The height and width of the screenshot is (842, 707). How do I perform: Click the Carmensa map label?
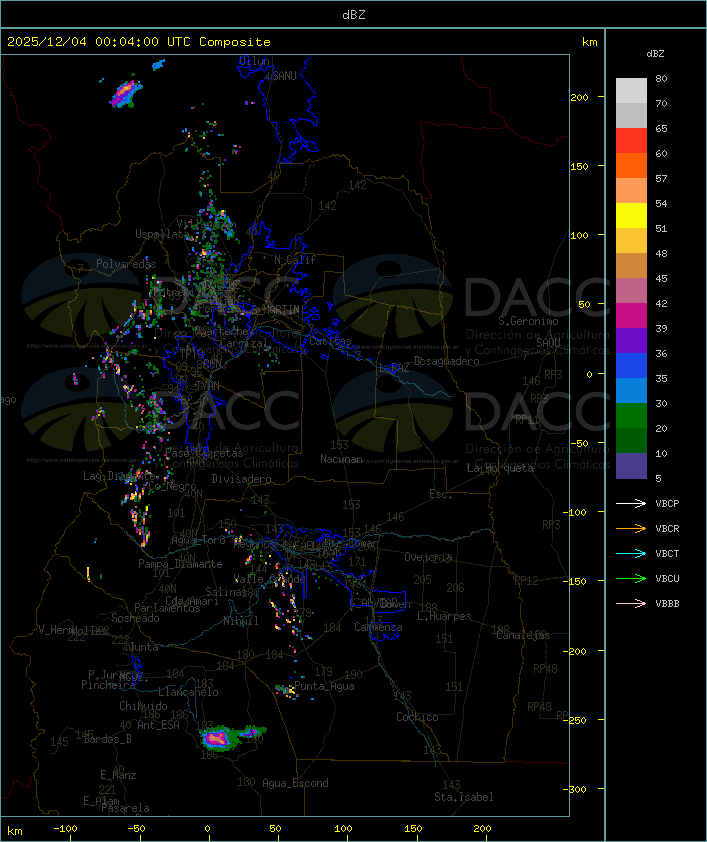378,627
